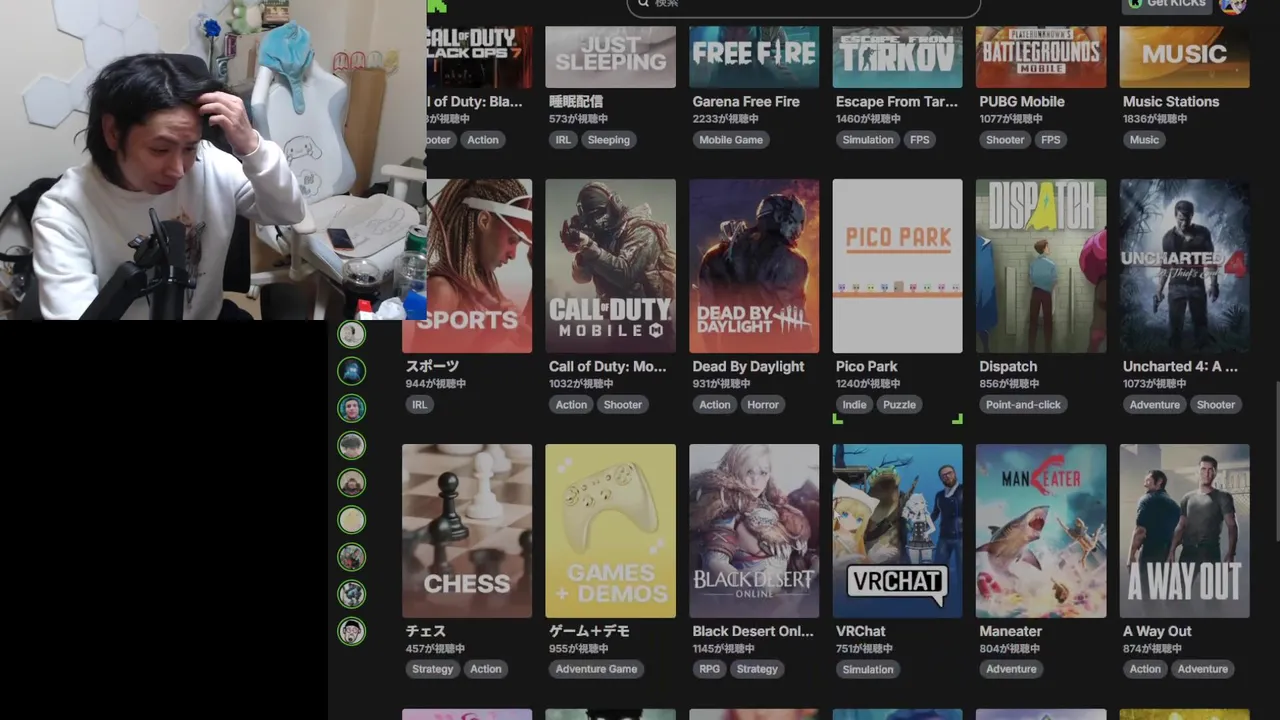Screen dimensions: 1280x720
Task: Select the Shooter tag under PUBG Mobile
Action: pos(1005,140)
